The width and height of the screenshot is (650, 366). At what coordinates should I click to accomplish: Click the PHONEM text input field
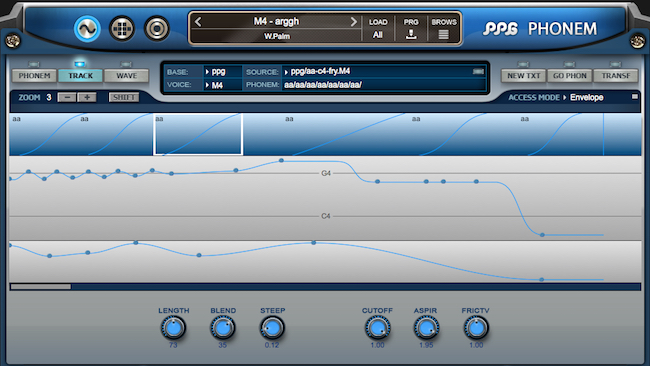[x=383, y=85]
